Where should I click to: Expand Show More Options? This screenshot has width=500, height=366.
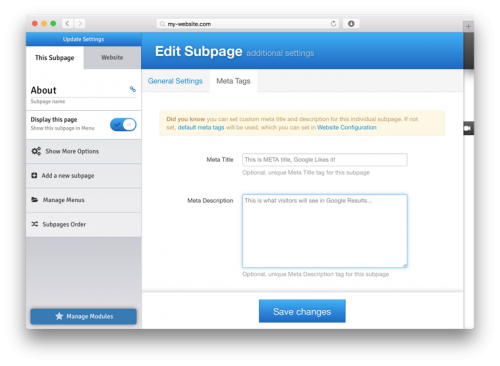[84, 151]
